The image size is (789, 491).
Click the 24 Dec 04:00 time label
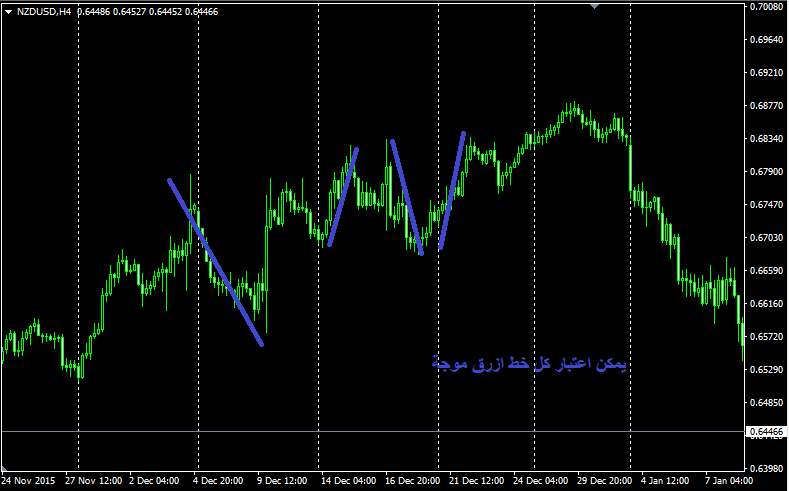[540, 481]
